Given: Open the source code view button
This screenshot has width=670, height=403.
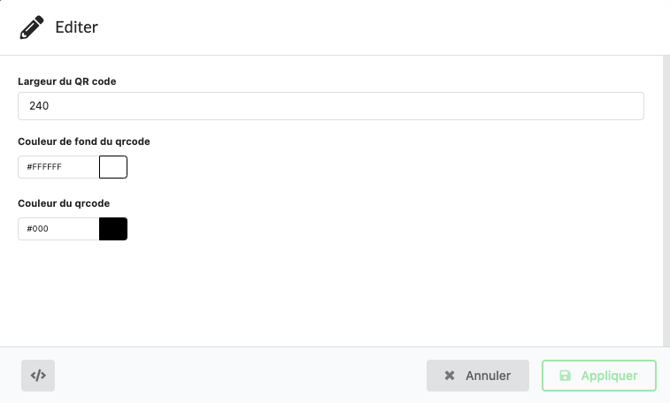Looking at the screenshot, I should pyautogui.click(x=38, y=375).
